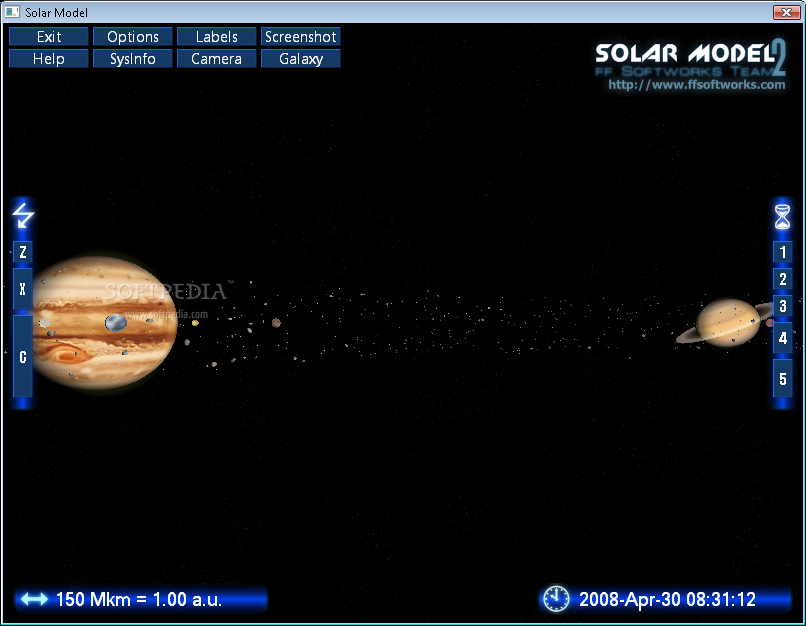The image size is (806, 626).
Task: Select the Saturn planet
Action: pos(727,323)
